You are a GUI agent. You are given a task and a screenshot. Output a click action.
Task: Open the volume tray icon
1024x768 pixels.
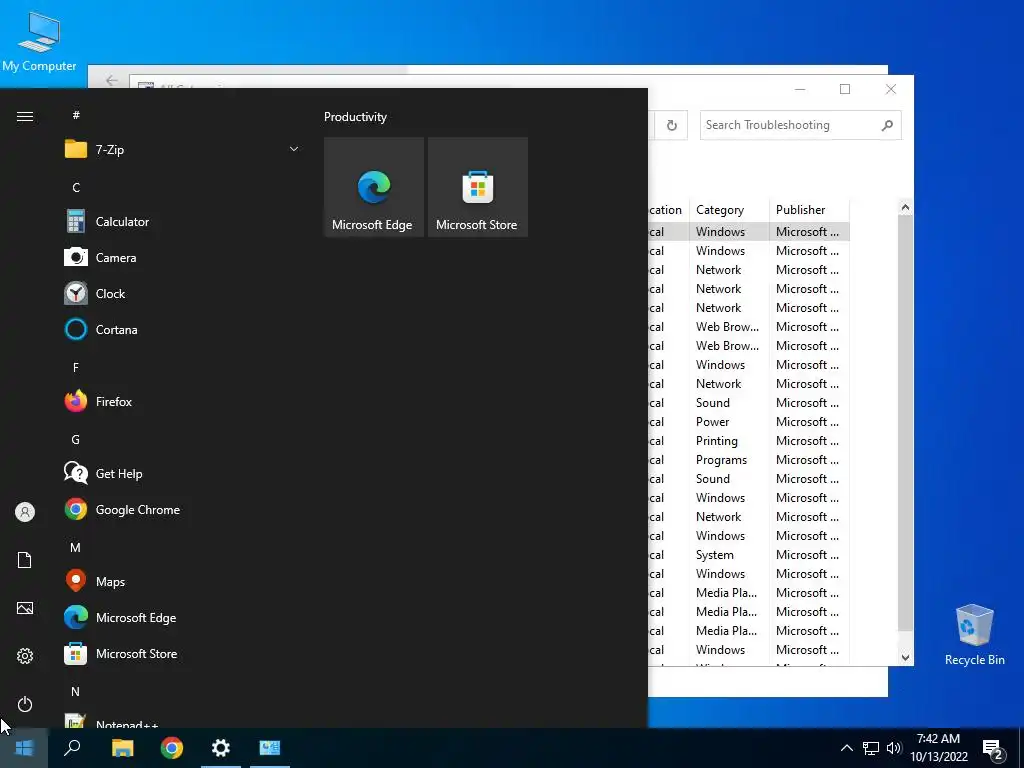pyautogui.click(x=894, y=748)
